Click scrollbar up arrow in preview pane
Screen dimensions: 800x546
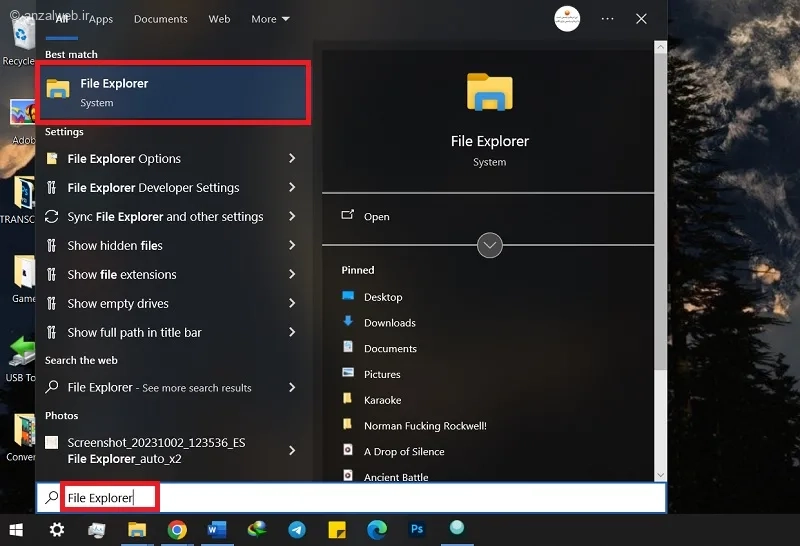[x=660, y=47]
